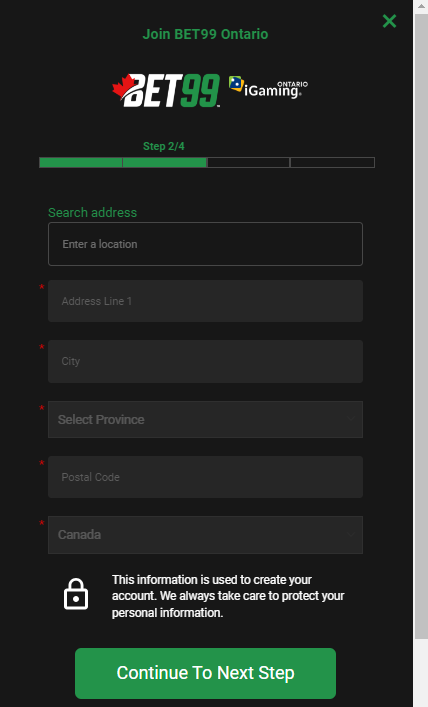Click the BET99 maple leaf logo

(166, 91)
